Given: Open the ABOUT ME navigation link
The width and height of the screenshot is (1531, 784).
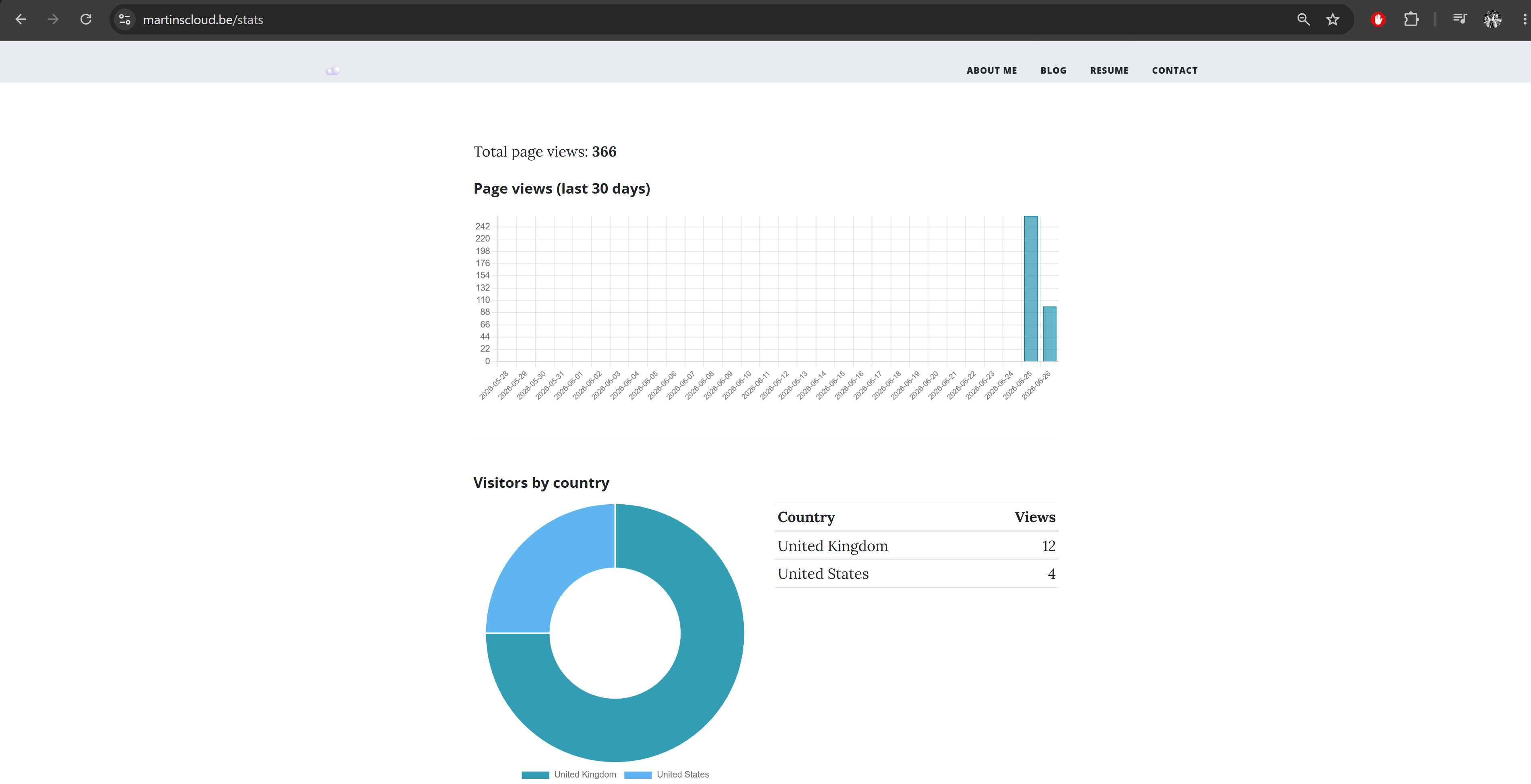Looking at the screenshot, I should [991, 70].
